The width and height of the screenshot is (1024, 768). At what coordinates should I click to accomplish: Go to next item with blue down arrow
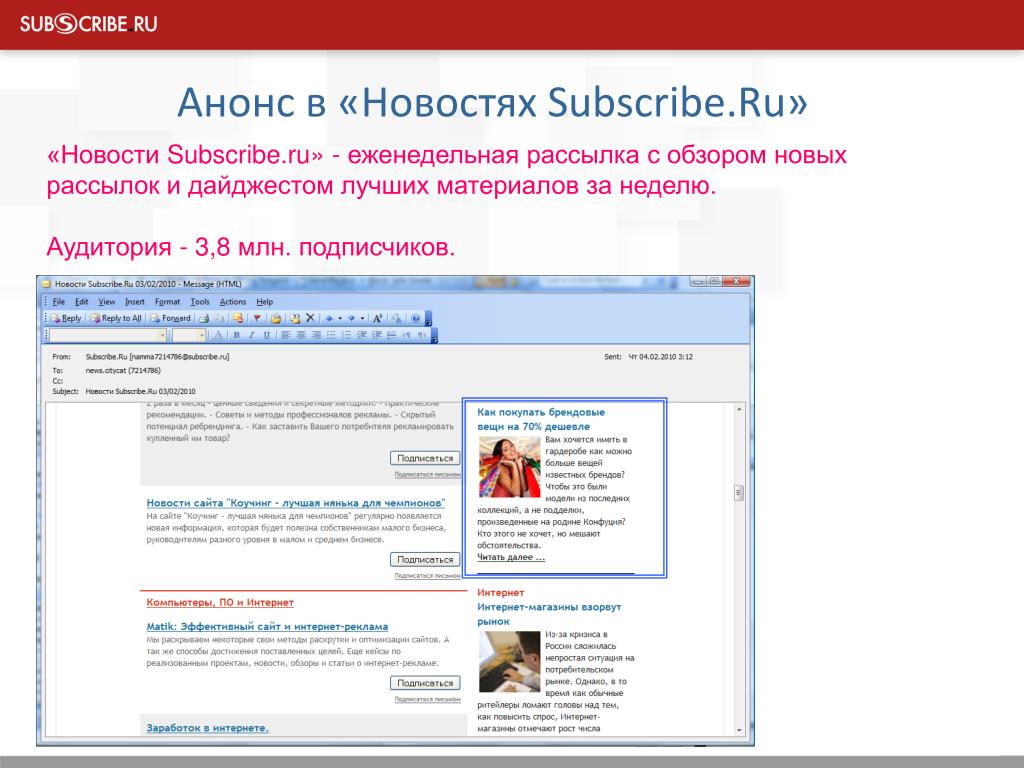coord(351,318)
